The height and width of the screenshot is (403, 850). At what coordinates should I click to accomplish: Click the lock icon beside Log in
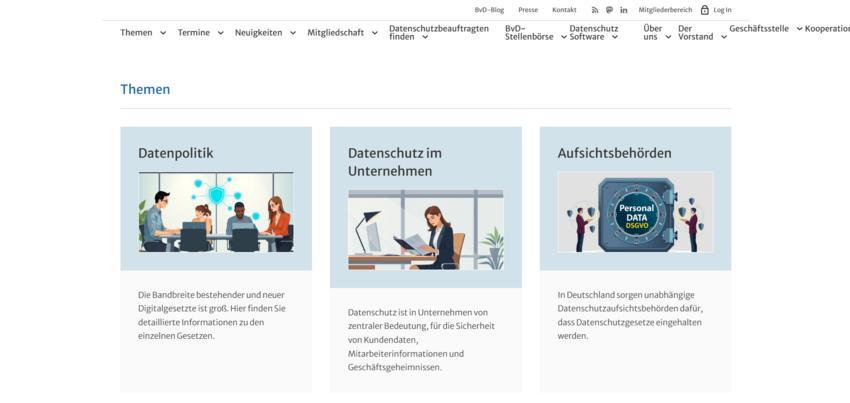point(705,10)
